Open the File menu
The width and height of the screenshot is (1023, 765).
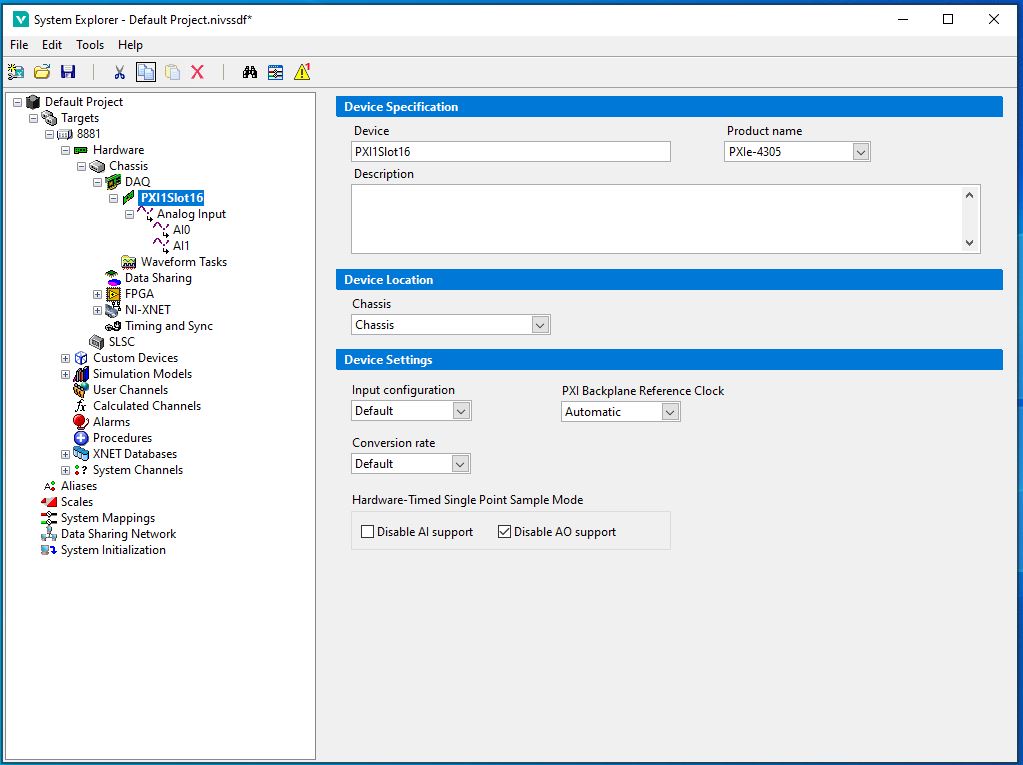coord(19,45)
